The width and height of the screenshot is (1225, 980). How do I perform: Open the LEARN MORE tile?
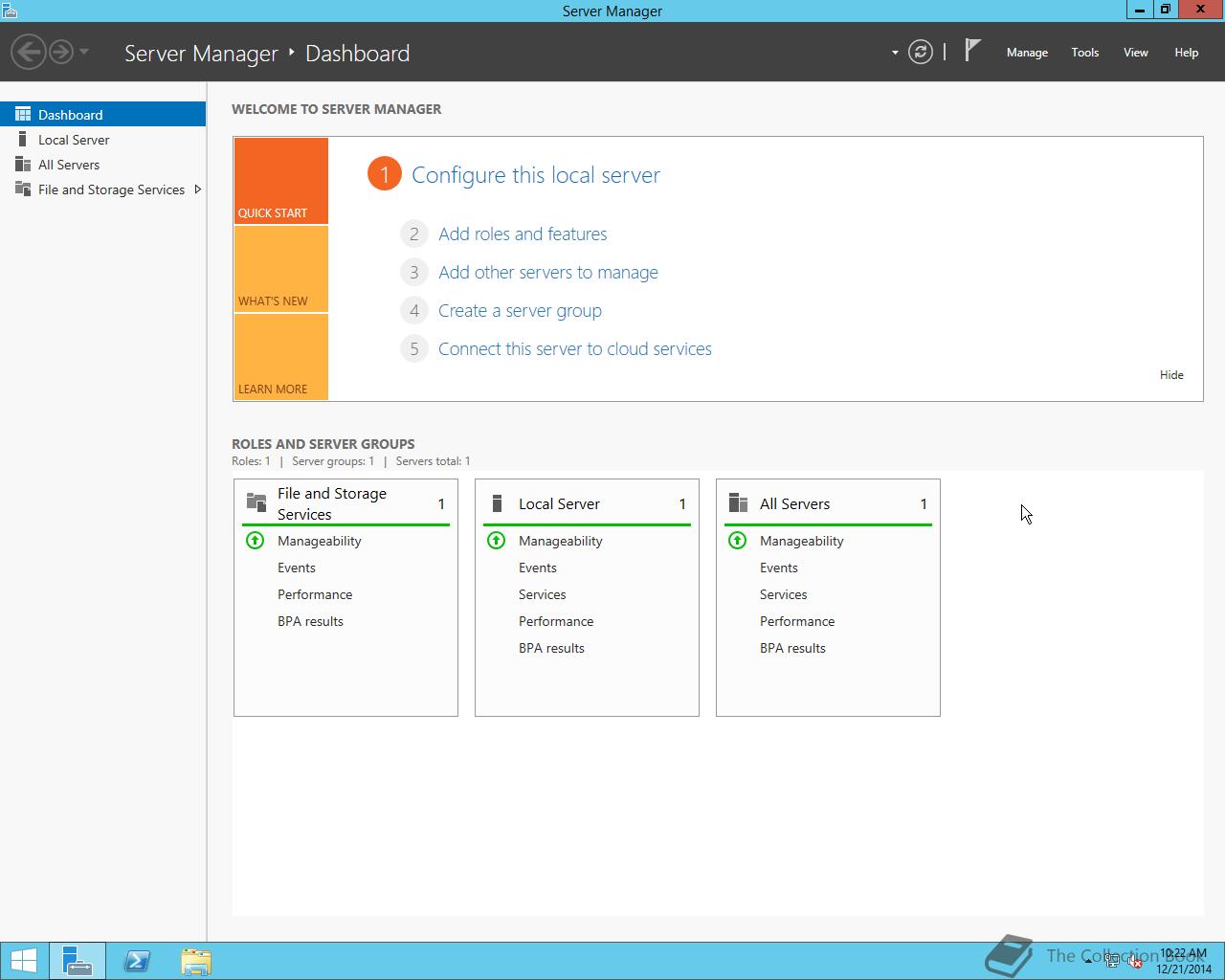[x=280, y=357]
